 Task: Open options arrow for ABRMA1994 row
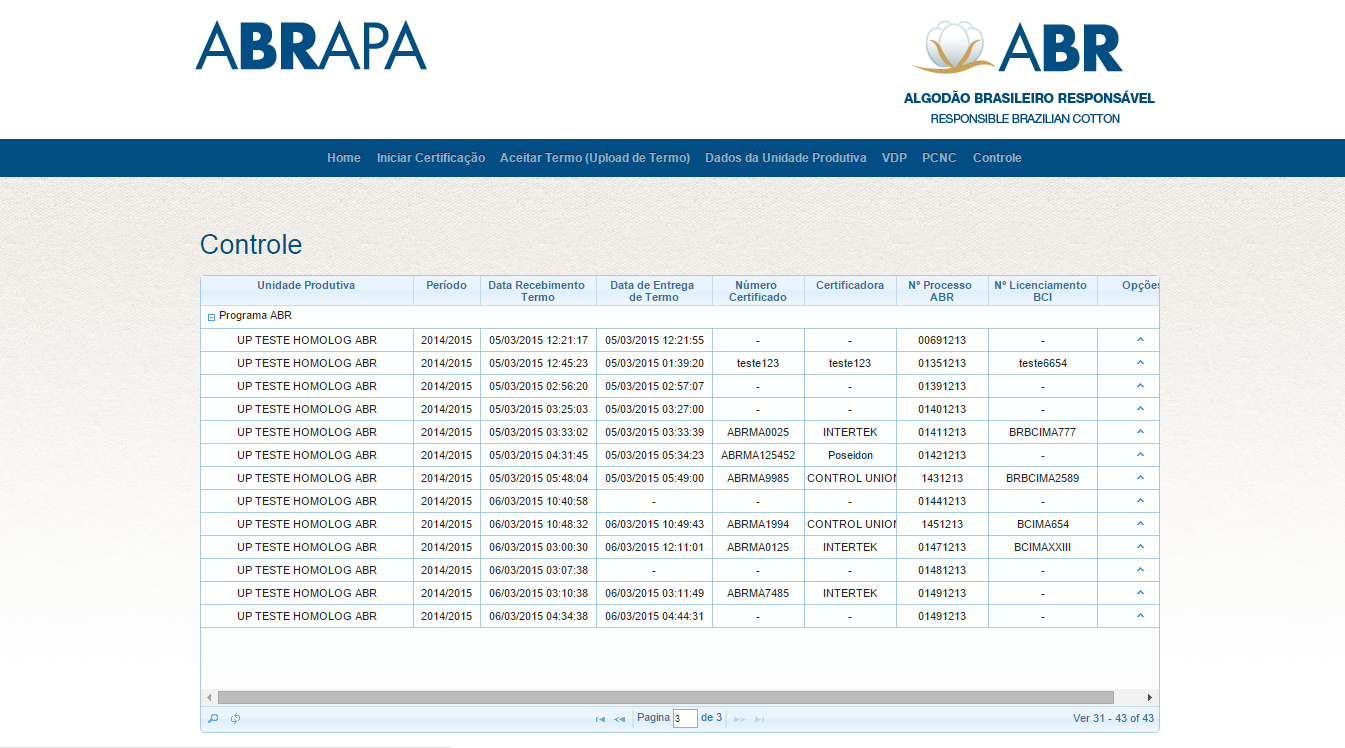1140,524
